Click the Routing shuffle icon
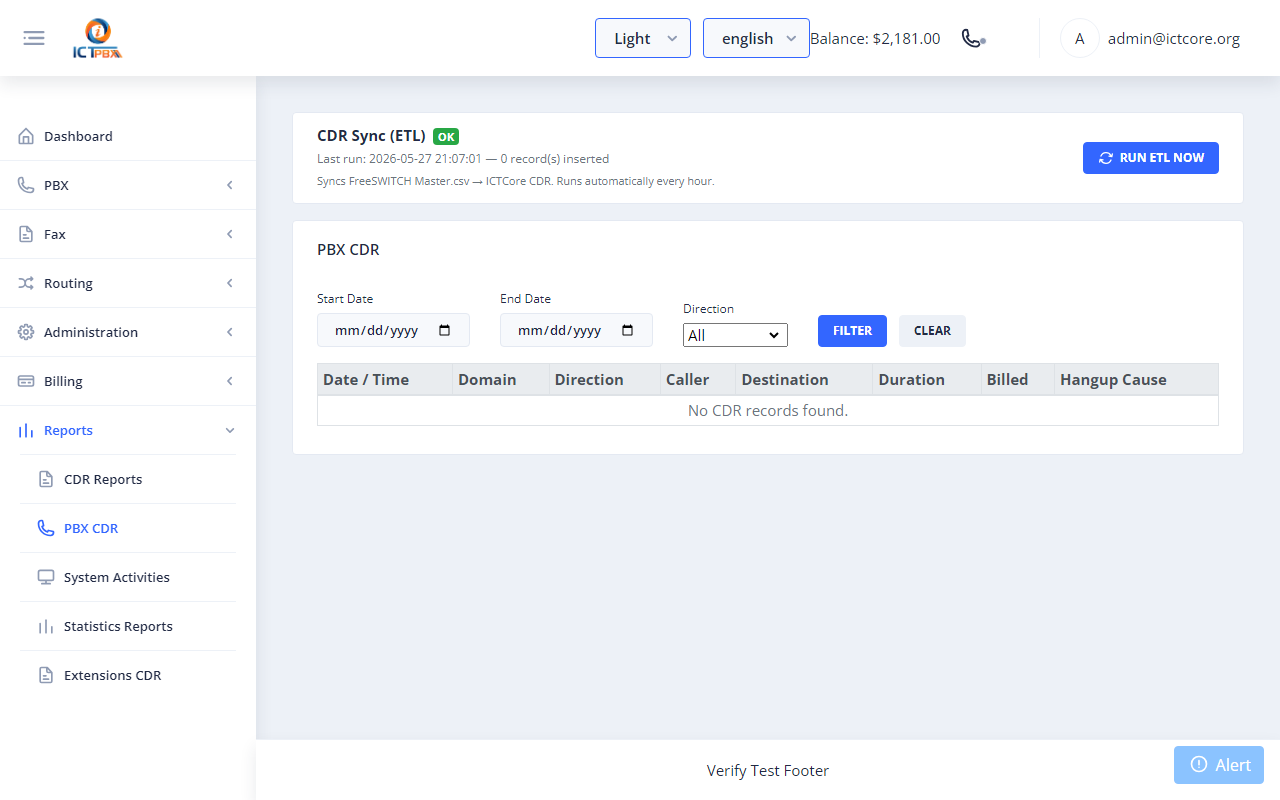 [x=26, y=283]
